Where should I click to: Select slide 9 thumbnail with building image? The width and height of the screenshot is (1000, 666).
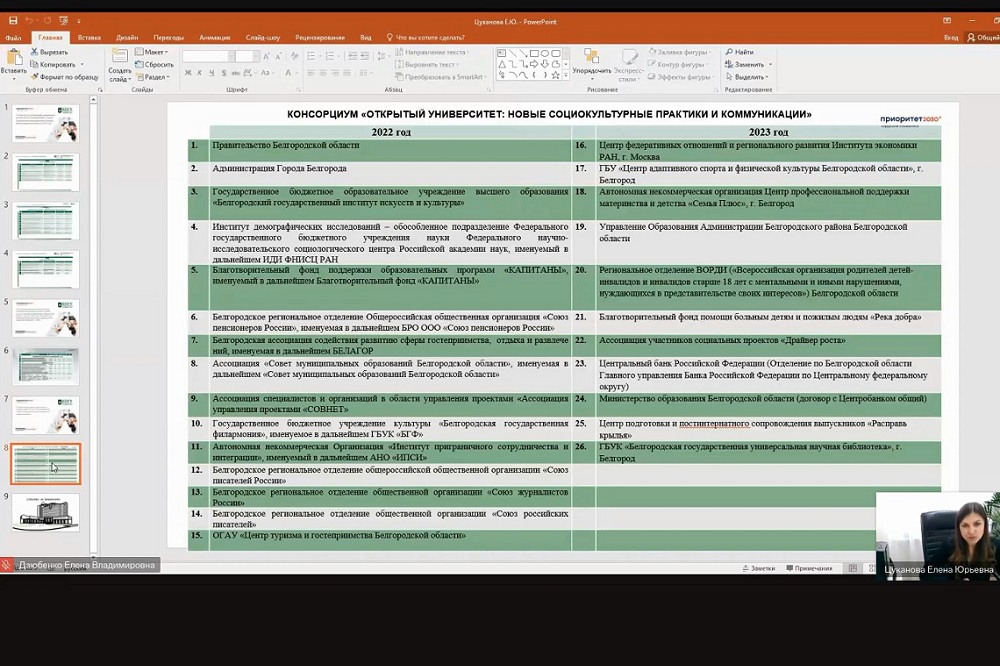(x=45, y=512)
